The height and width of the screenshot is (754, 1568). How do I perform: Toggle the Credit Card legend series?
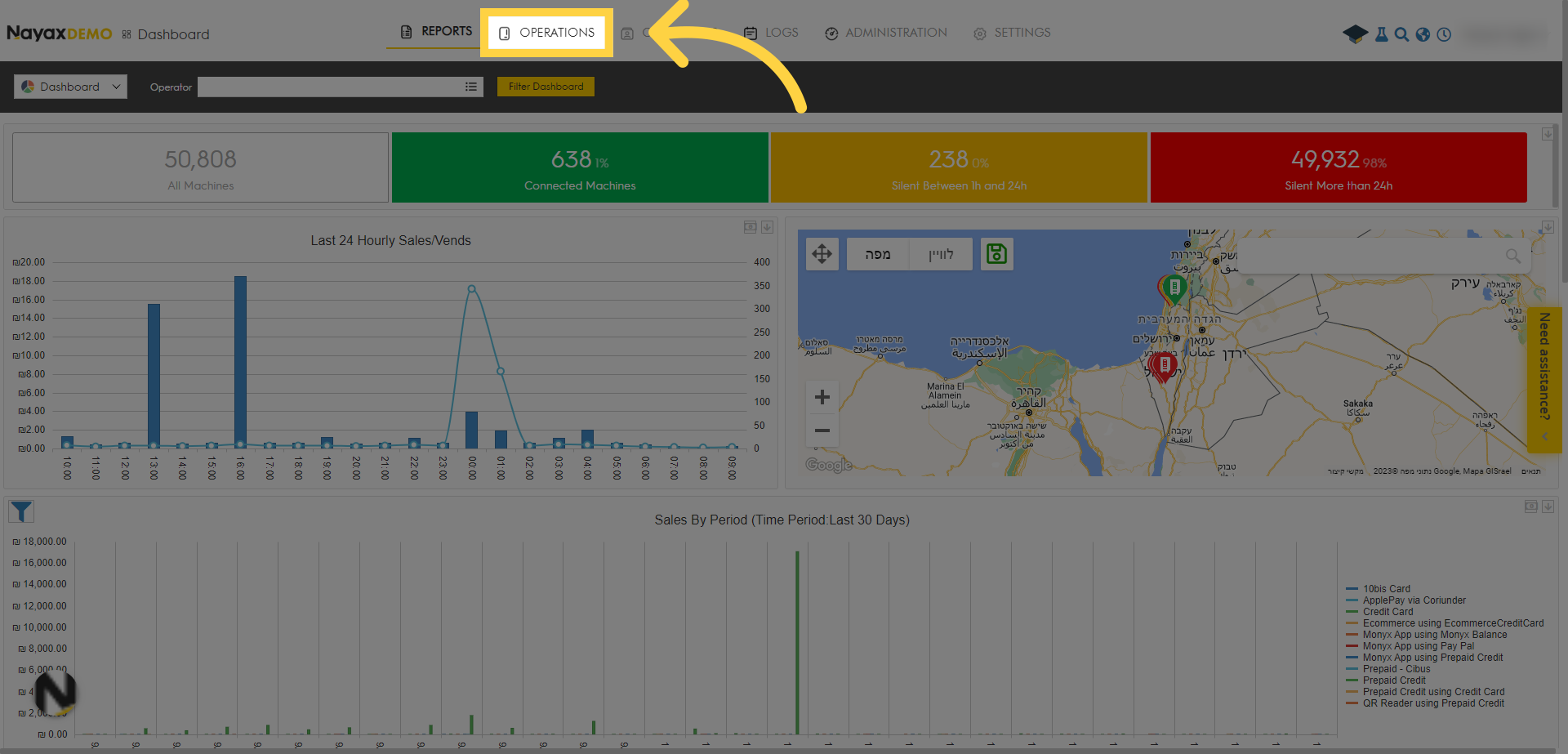1379,612
